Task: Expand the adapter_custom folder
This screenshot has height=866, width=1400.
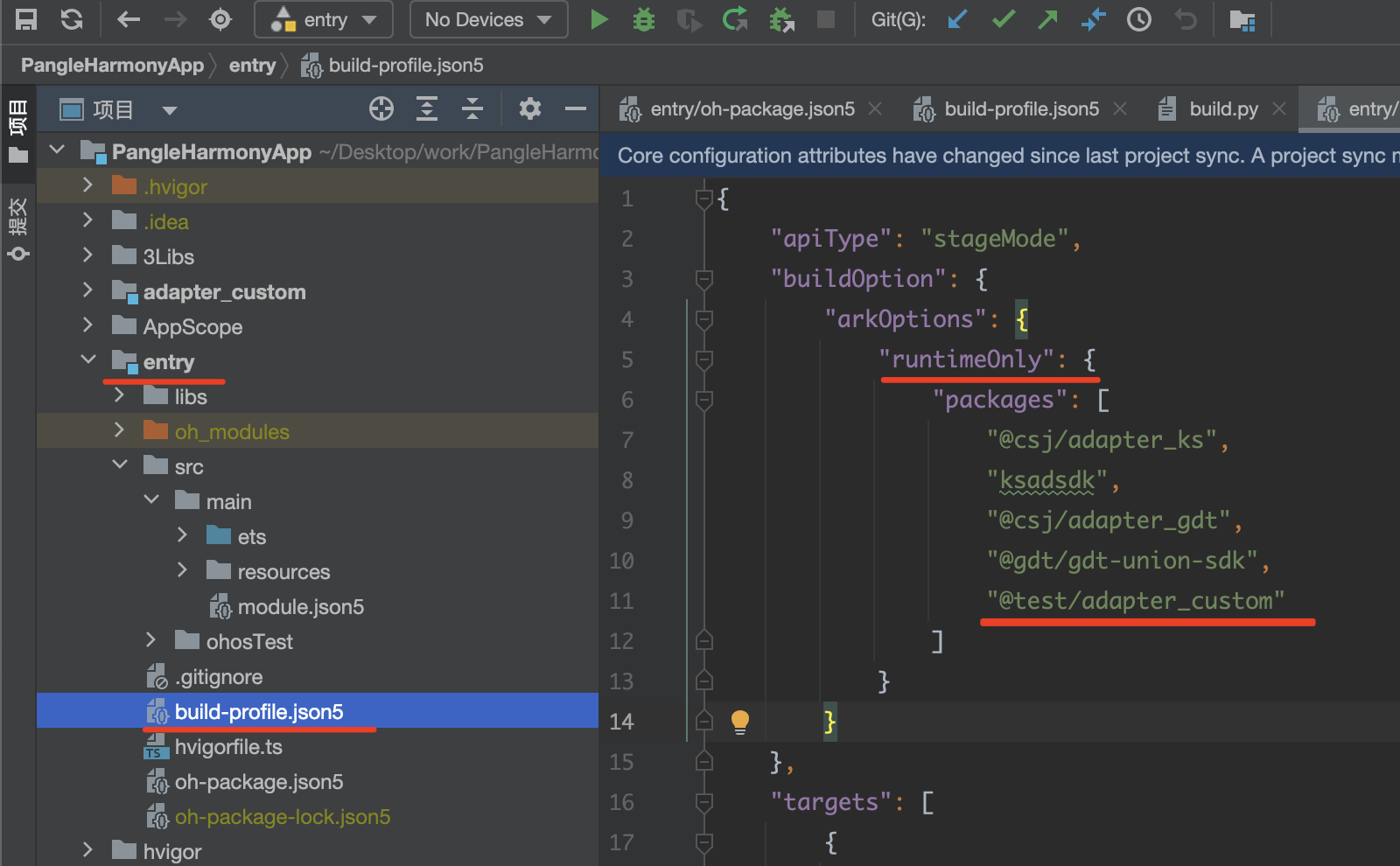Action: [87, 290]
